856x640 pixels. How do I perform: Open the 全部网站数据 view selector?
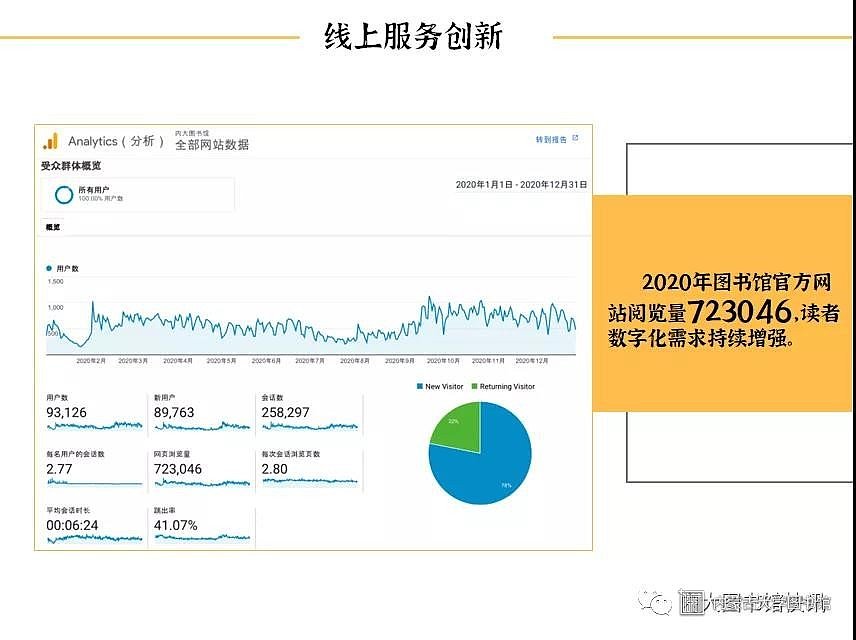point(212,144)
